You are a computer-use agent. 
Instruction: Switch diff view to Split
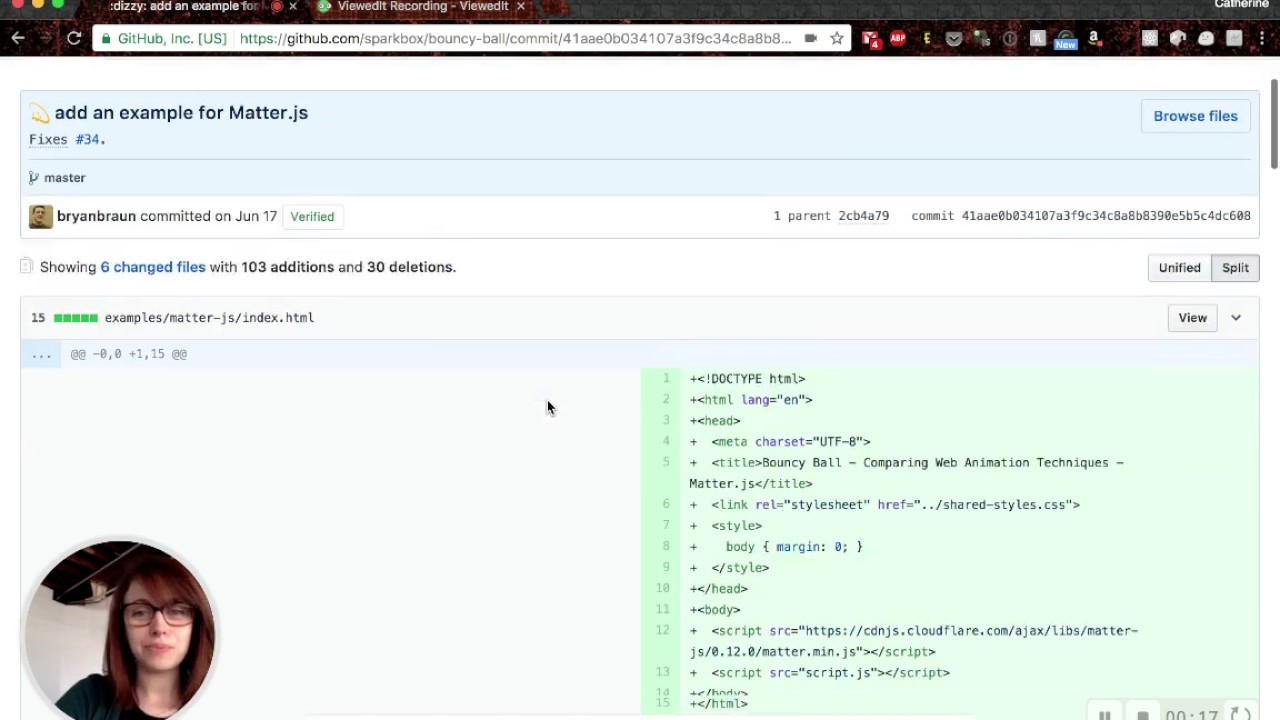coord(1235,268)
